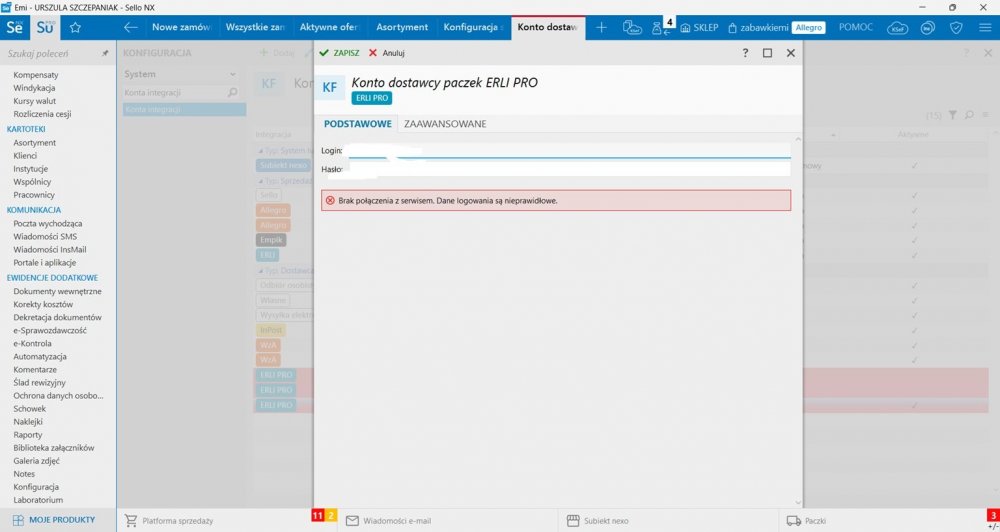Open help with the question mark icon
The height and width of the screenshot is (532, 1000).
(x=745, y=53)
